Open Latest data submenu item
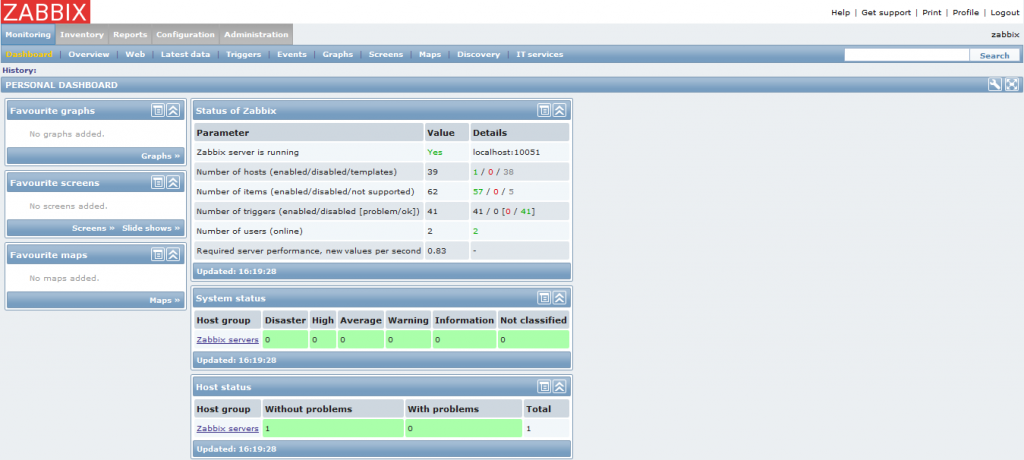 click(x=185, y=54)
